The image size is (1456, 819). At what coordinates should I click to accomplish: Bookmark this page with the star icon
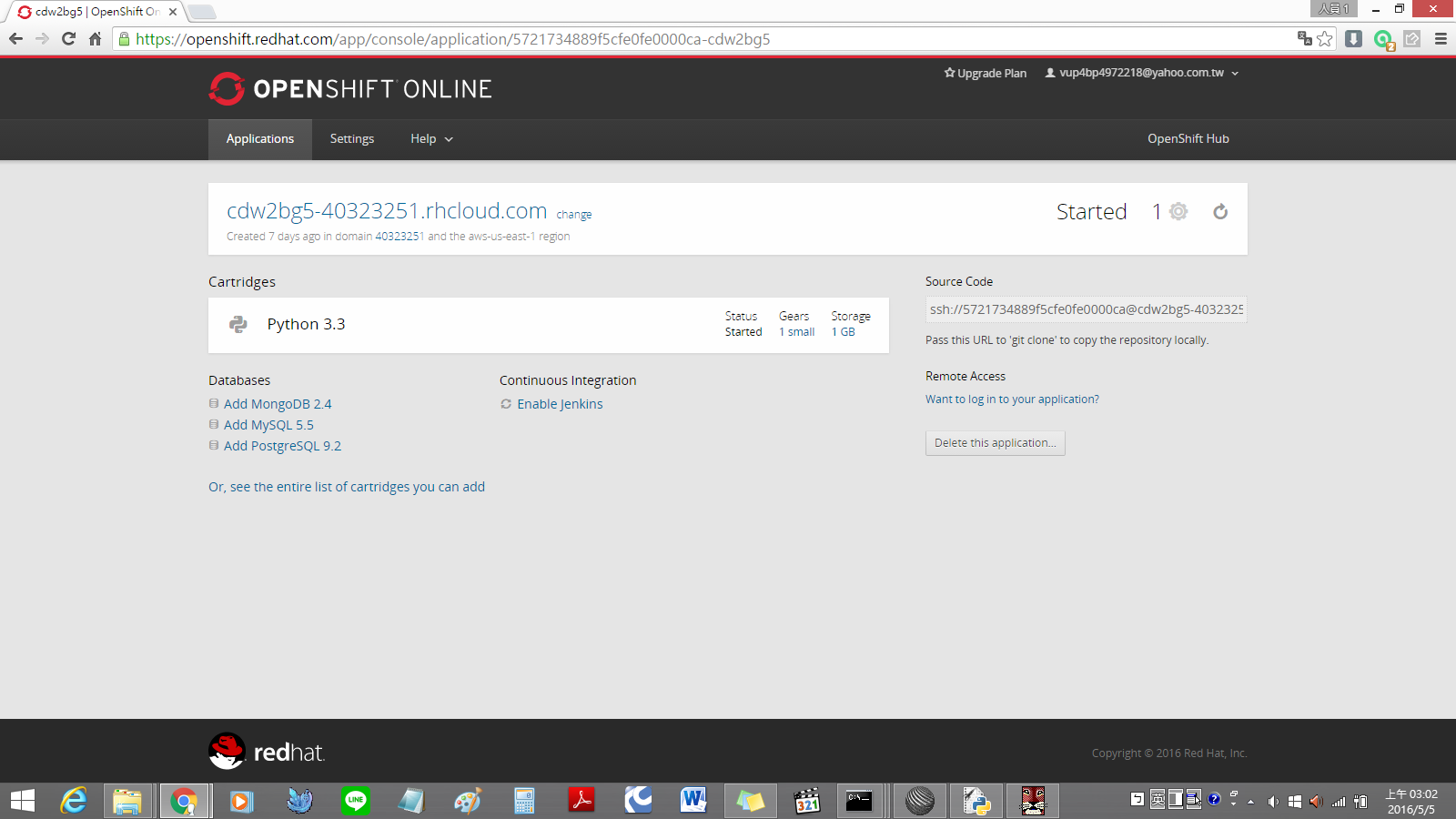pos(1325,38)
